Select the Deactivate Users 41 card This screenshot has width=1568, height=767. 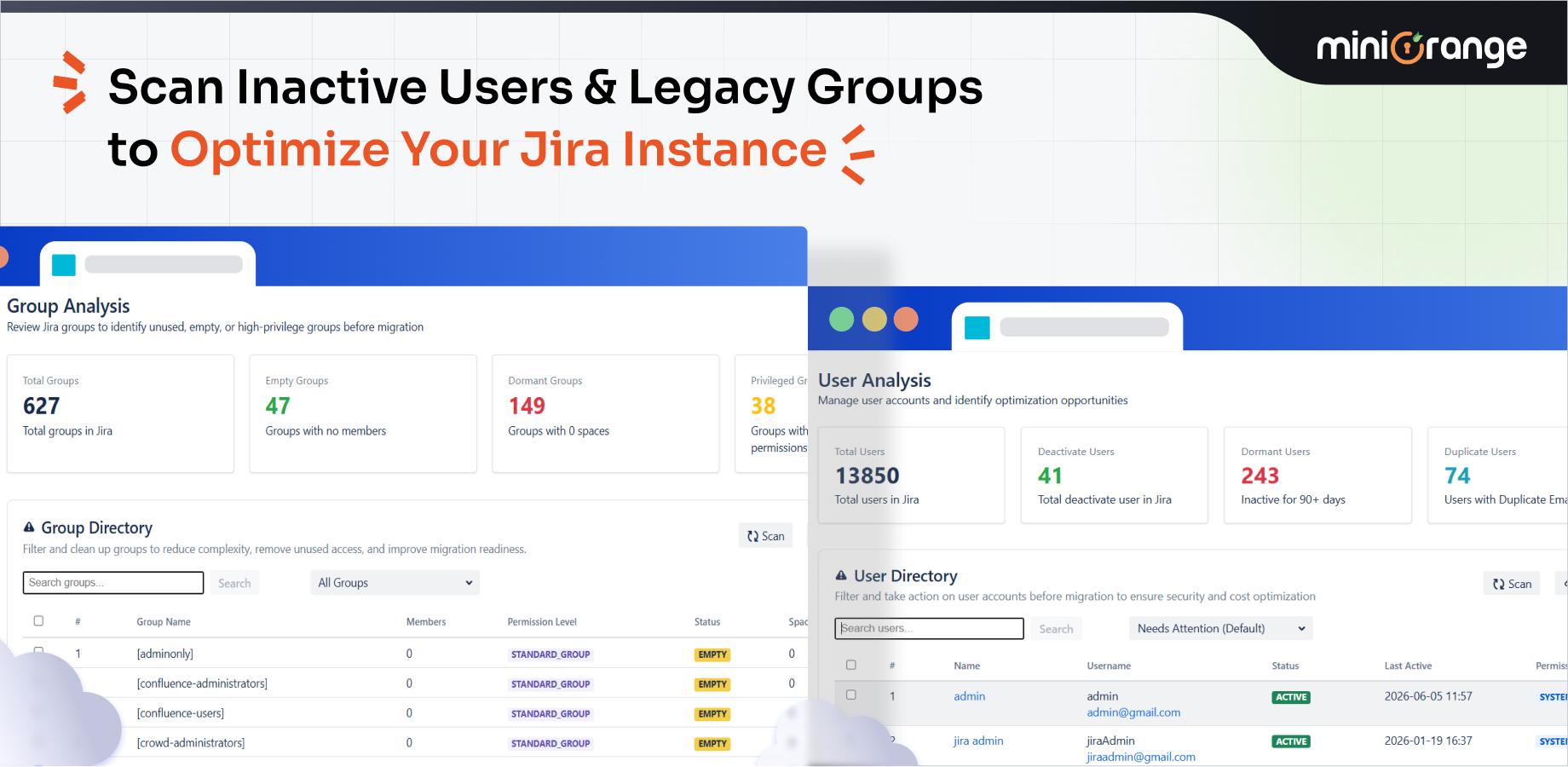[1115, 476]
